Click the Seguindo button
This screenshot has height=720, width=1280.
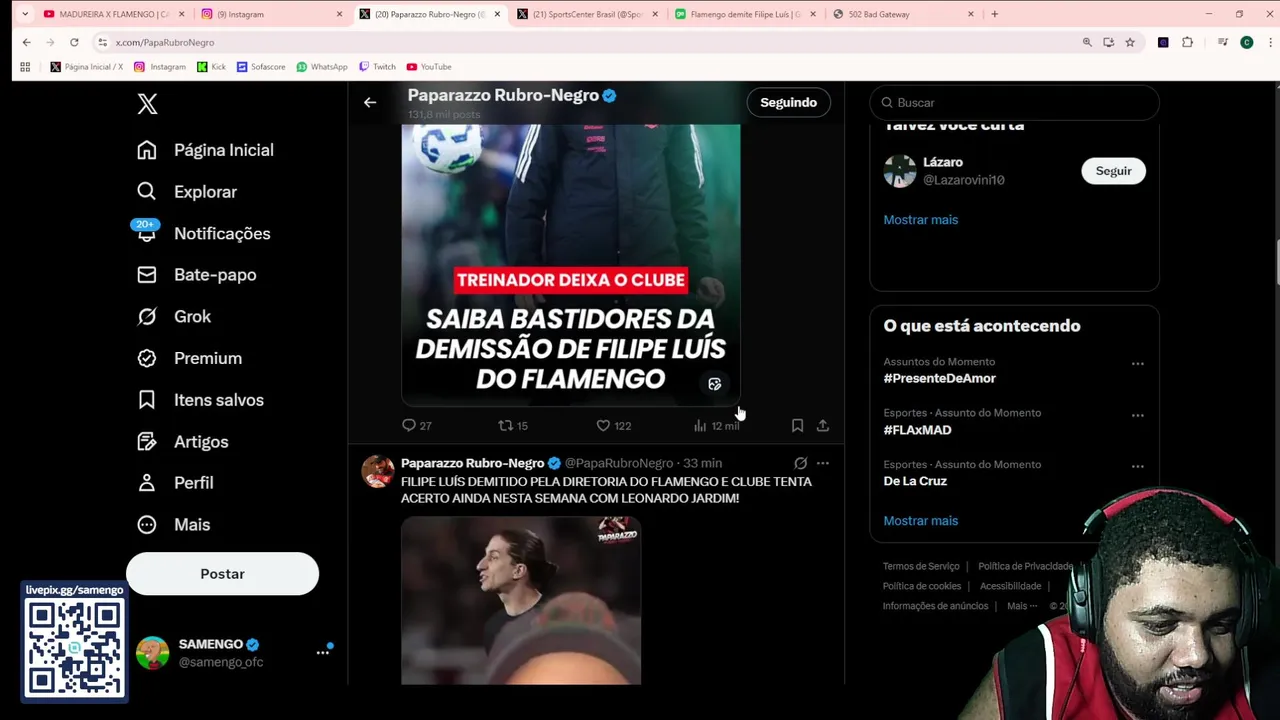pyautogui.click(x=788, y=102)
